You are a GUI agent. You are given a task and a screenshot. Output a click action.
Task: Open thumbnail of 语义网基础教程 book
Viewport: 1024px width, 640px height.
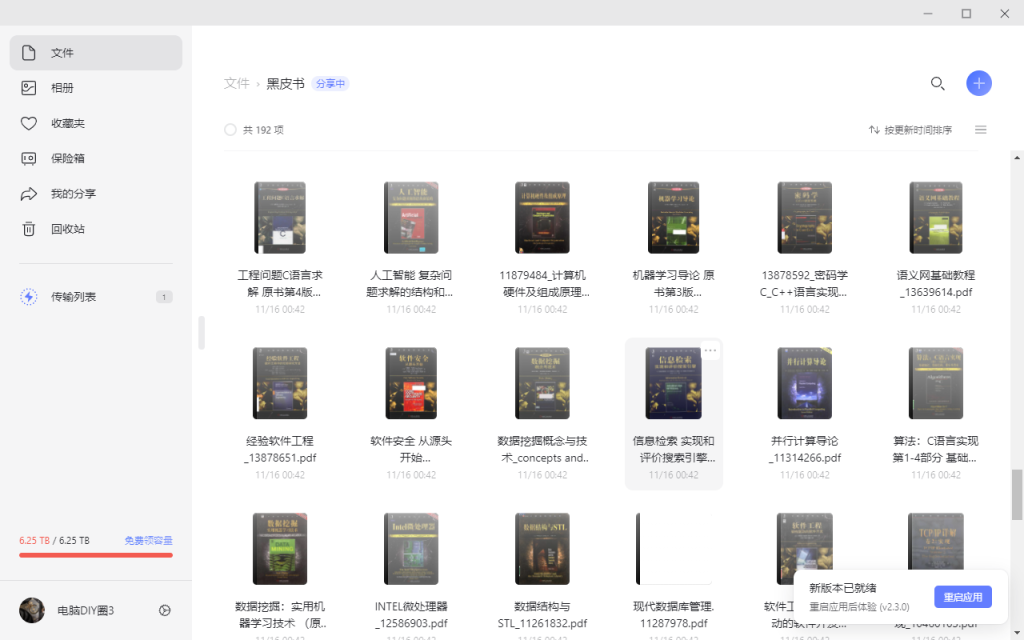936,217
